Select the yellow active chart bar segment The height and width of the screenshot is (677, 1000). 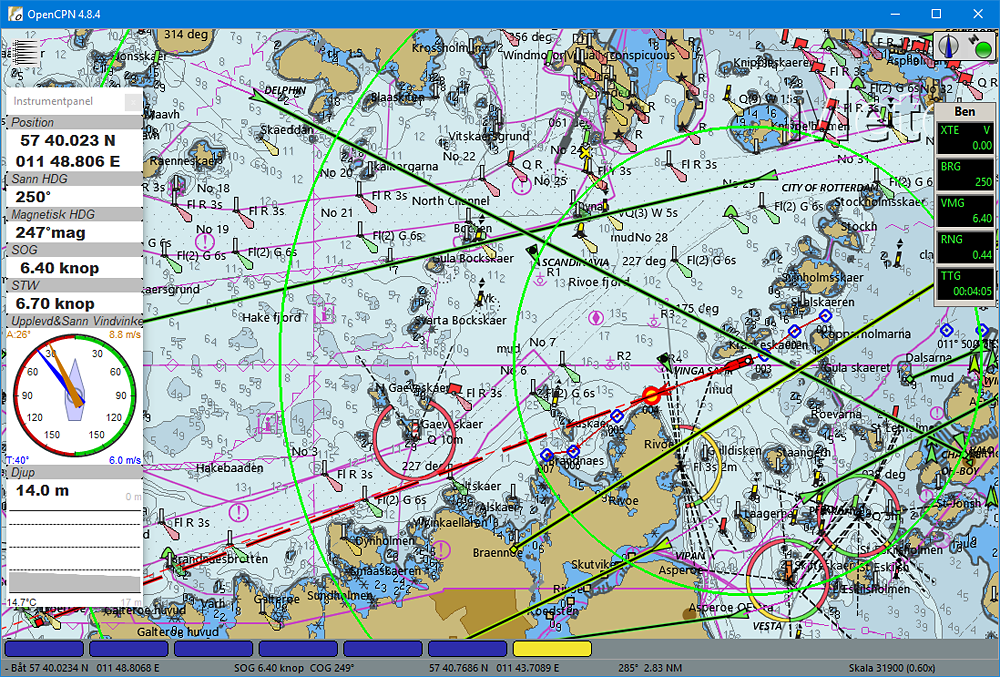coord(552,649)
